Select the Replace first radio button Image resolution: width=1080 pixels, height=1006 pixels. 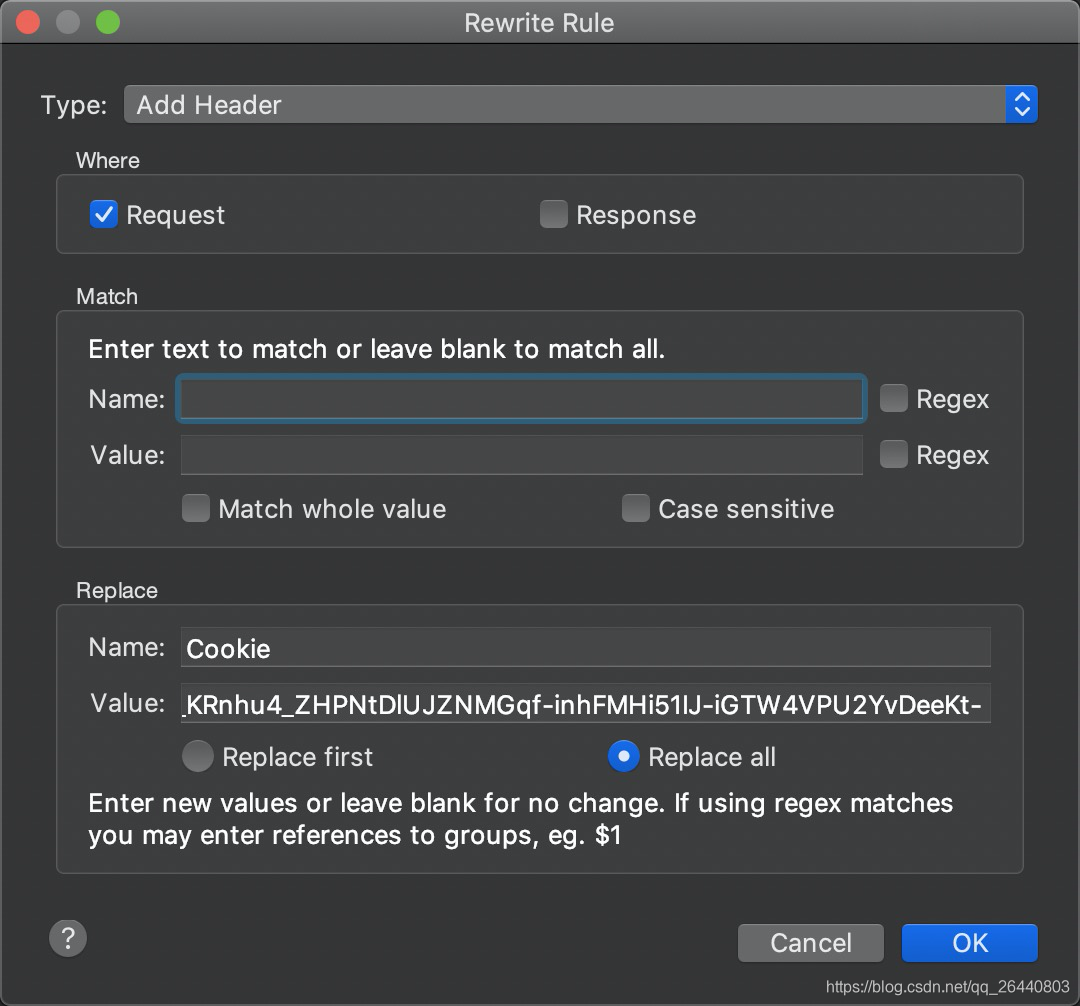tap(198, 756)
